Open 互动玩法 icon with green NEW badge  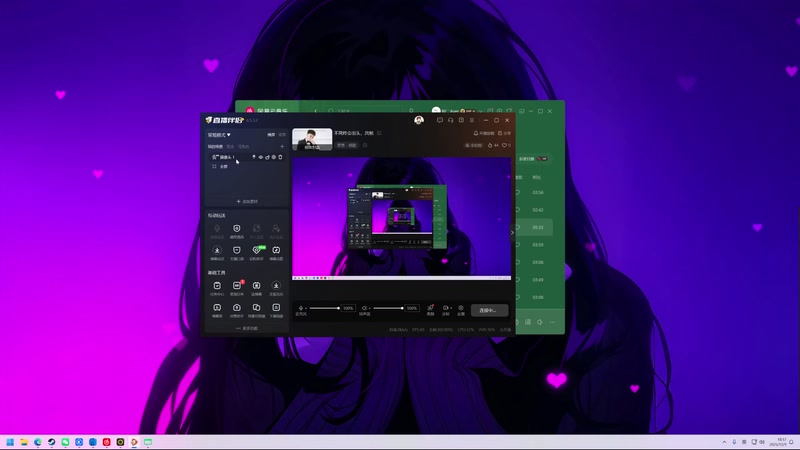point(257,252)
